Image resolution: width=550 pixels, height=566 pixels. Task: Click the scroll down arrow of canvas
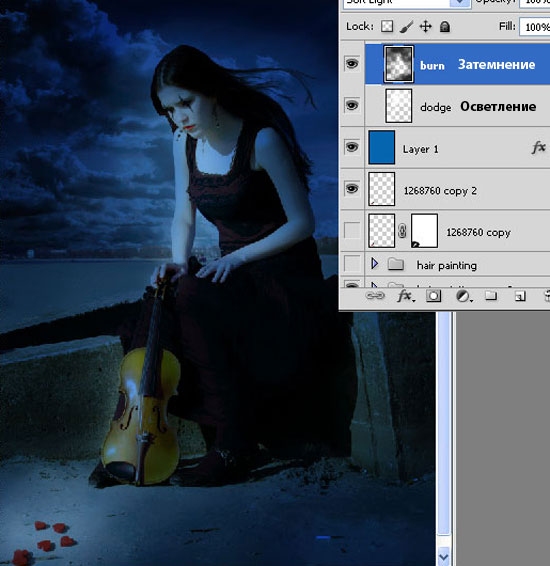tap(444, 557)
